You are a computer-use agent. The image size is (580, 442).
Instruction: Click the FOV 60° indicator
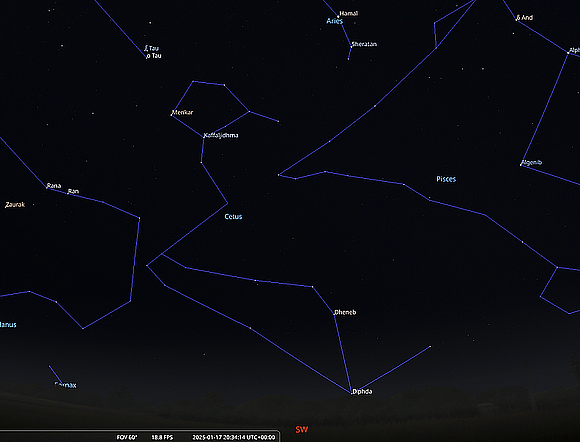coord(127,437)
